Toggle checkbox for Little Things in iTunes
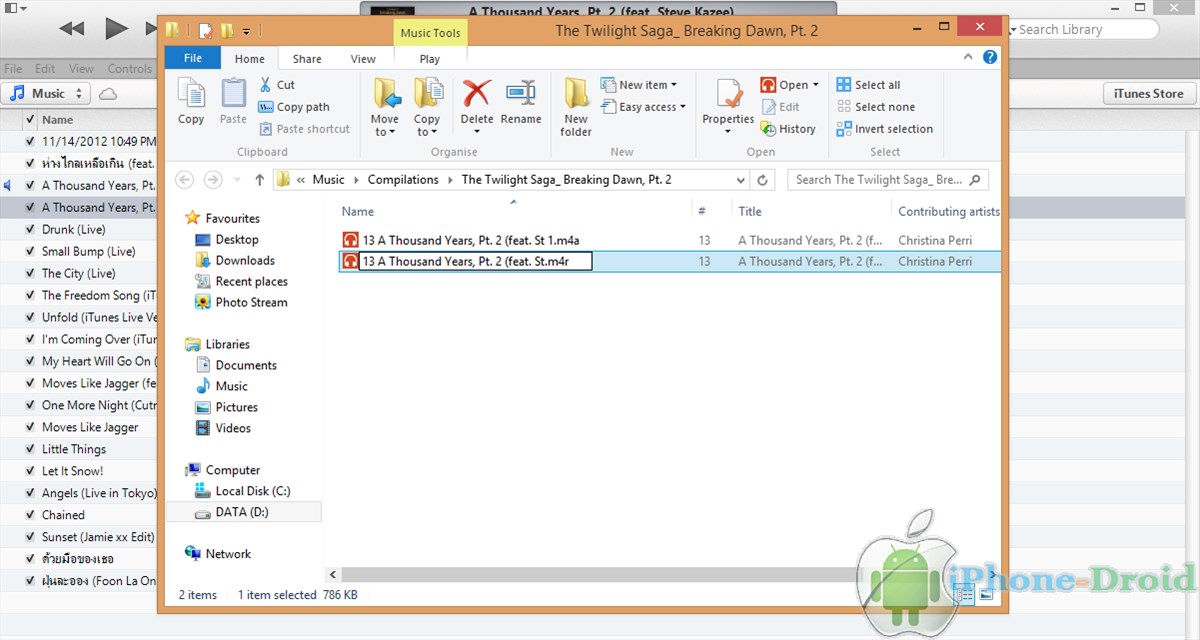 point(30,450)
